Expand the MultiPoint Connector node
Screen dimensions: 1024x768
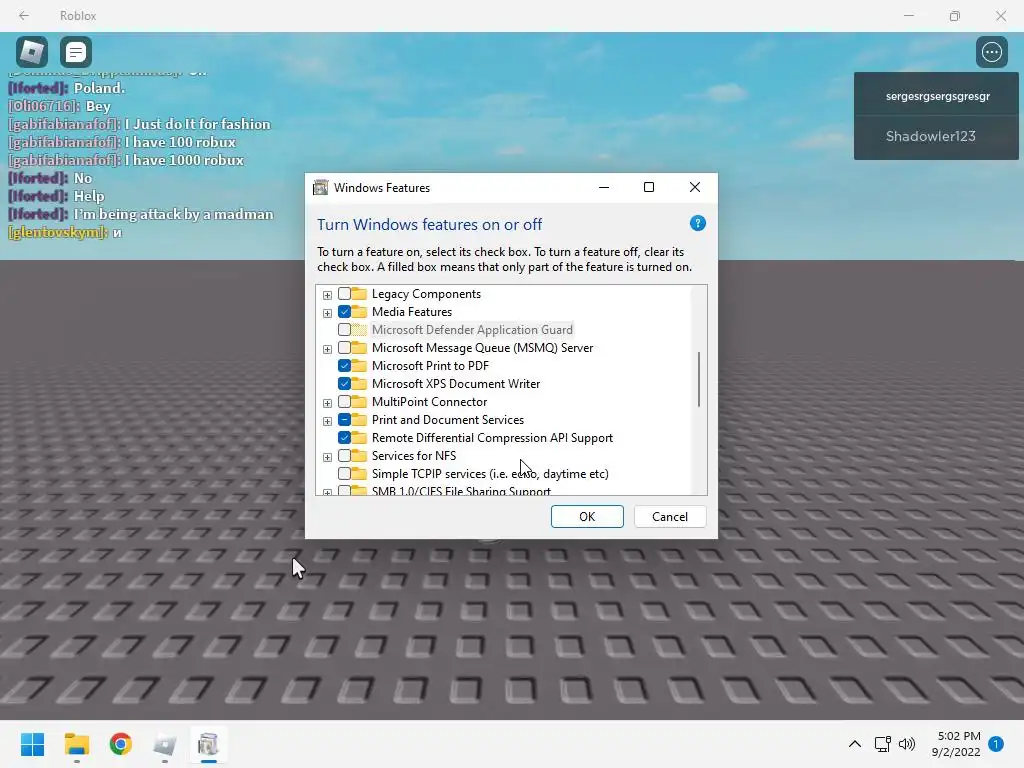(x=327, y=403)
